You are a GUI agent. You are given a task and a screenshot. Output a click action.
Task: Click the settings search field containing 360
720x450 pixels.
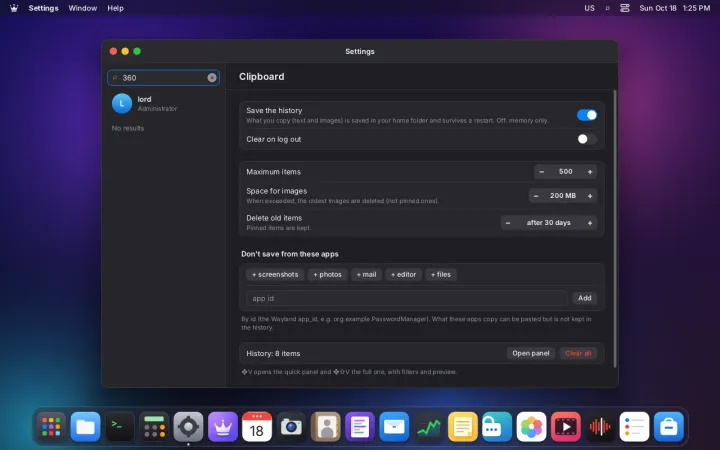coord(163,78)
